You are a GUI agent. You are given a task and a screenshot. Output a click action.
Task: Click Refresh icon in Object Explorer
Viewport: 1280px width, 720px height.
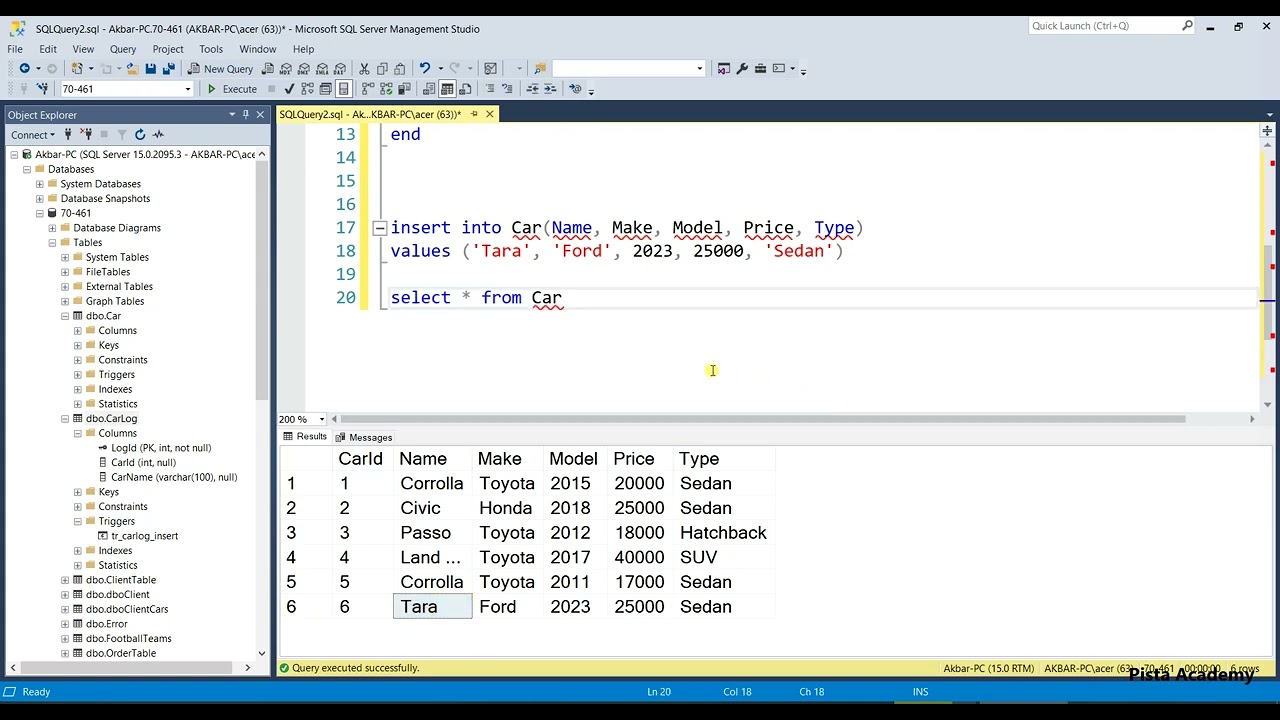tap(140, 134)
